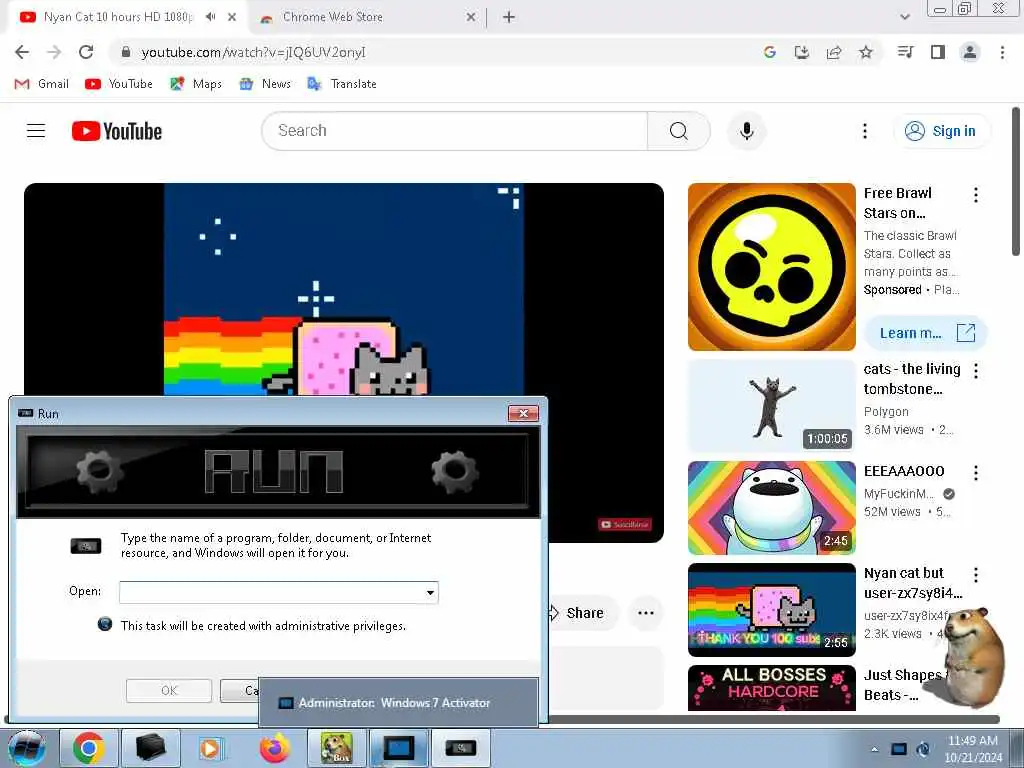Close the Chrome Web Store tab
Viewport: 1024px width, 768px height.
tap(471, 17)
